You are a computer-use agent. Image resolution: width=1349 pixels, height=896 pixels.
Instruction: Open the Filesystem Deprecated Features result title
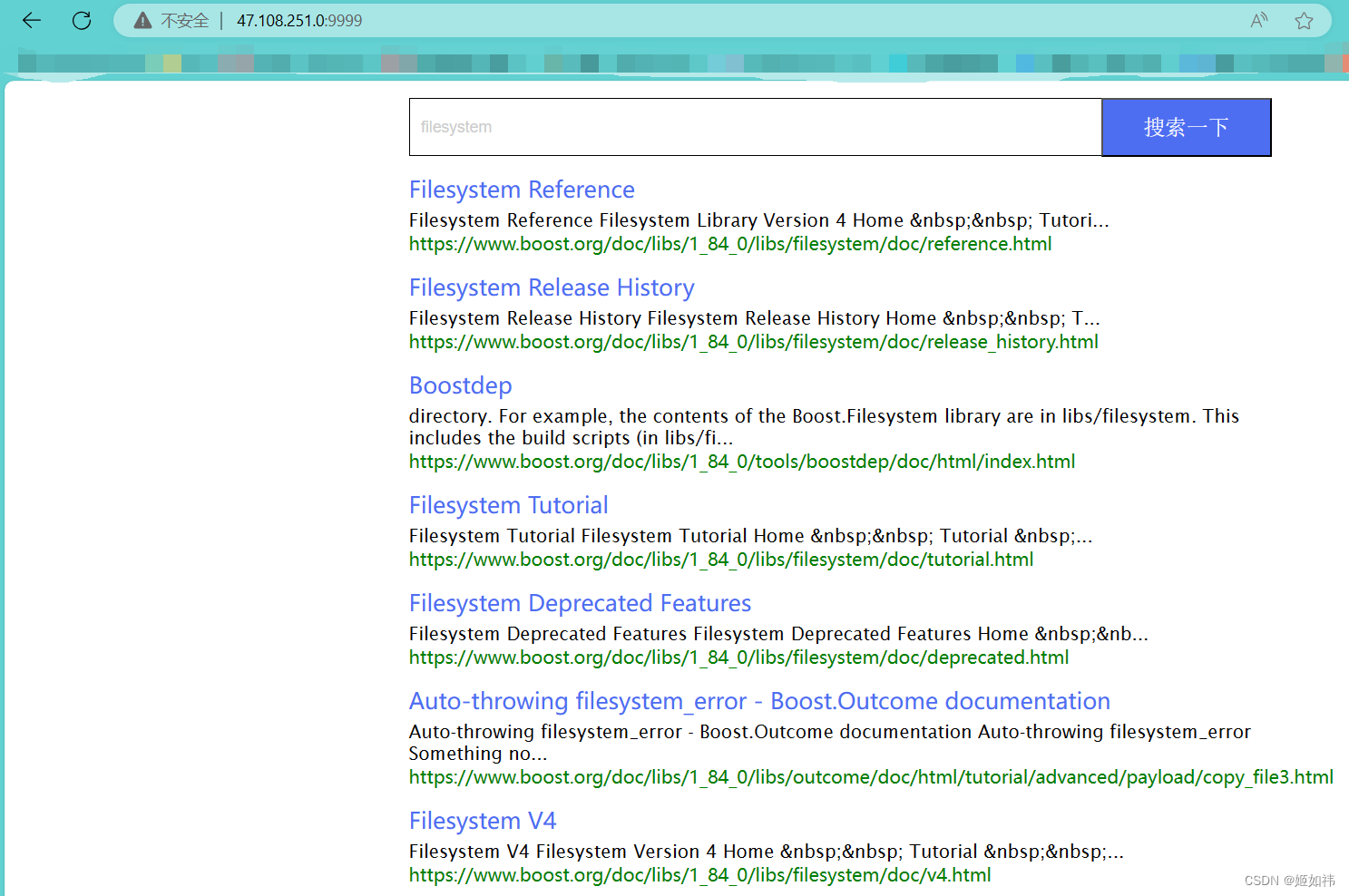point(580,603)
